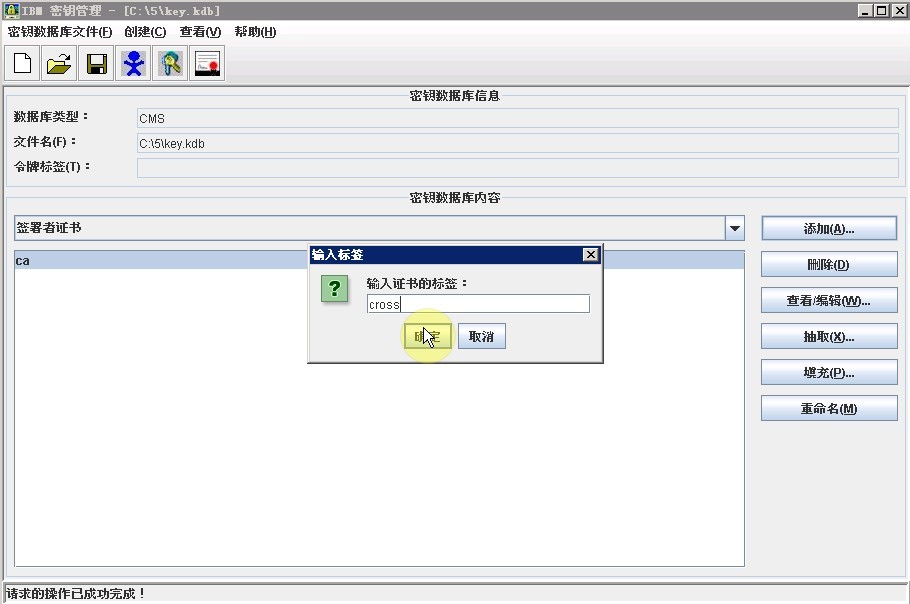The image size is (910, 604).
Task: Open the 创建(C) menu
Action: tap(145, 32)
